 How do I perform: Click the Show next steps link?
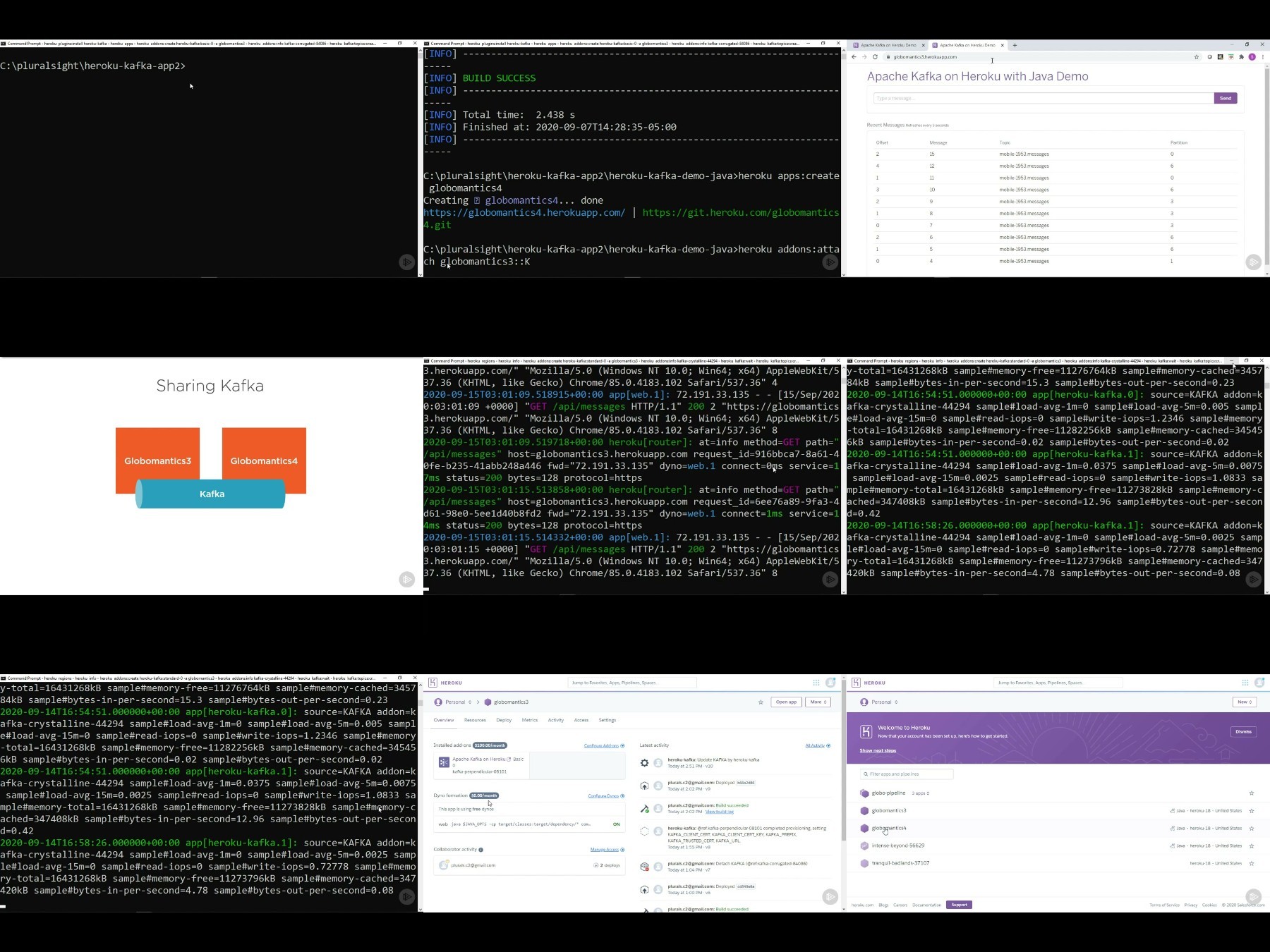point(878,751)
